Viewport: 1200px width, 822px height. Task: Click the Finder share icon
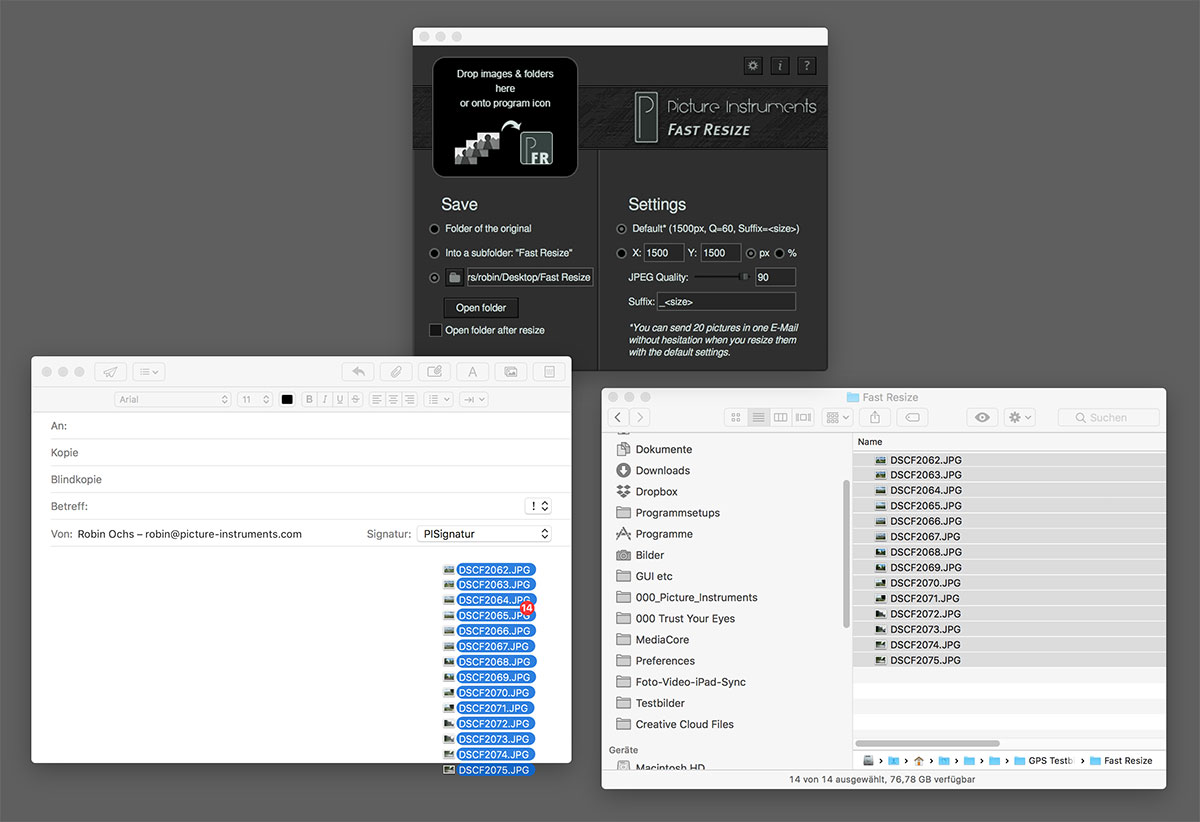(x=875, y=417)
